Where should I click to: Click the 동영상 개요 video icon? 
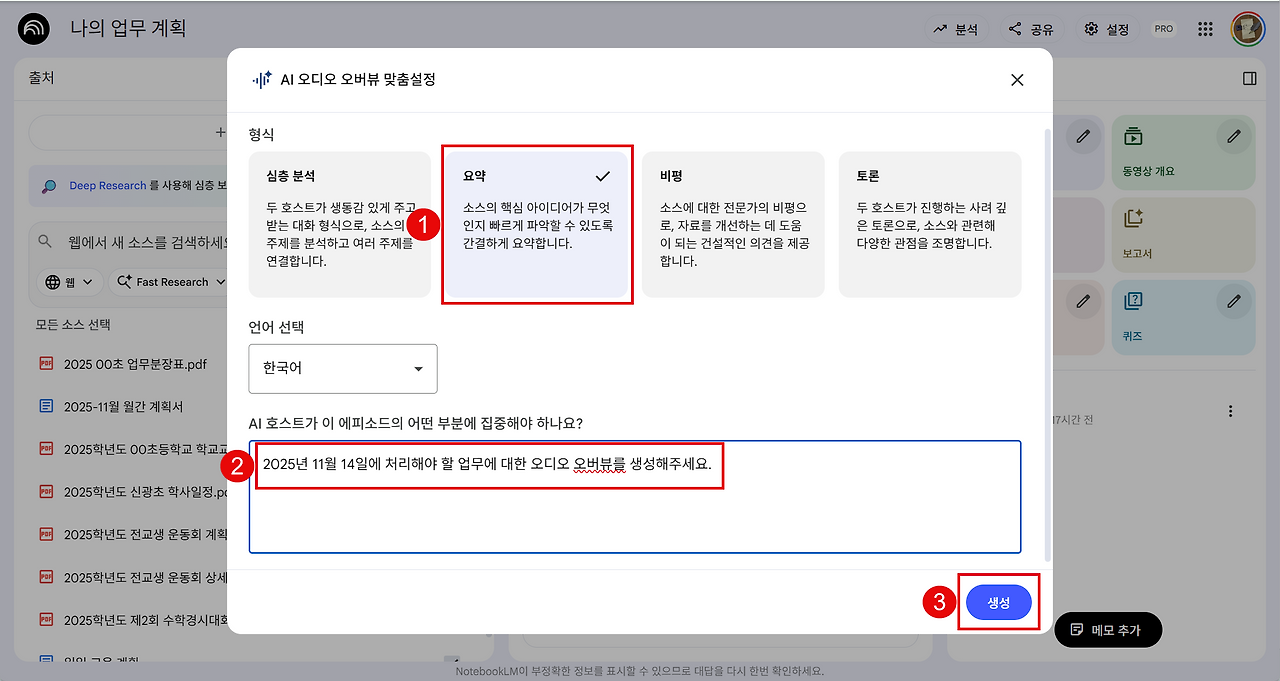(x=1133, y=136)
